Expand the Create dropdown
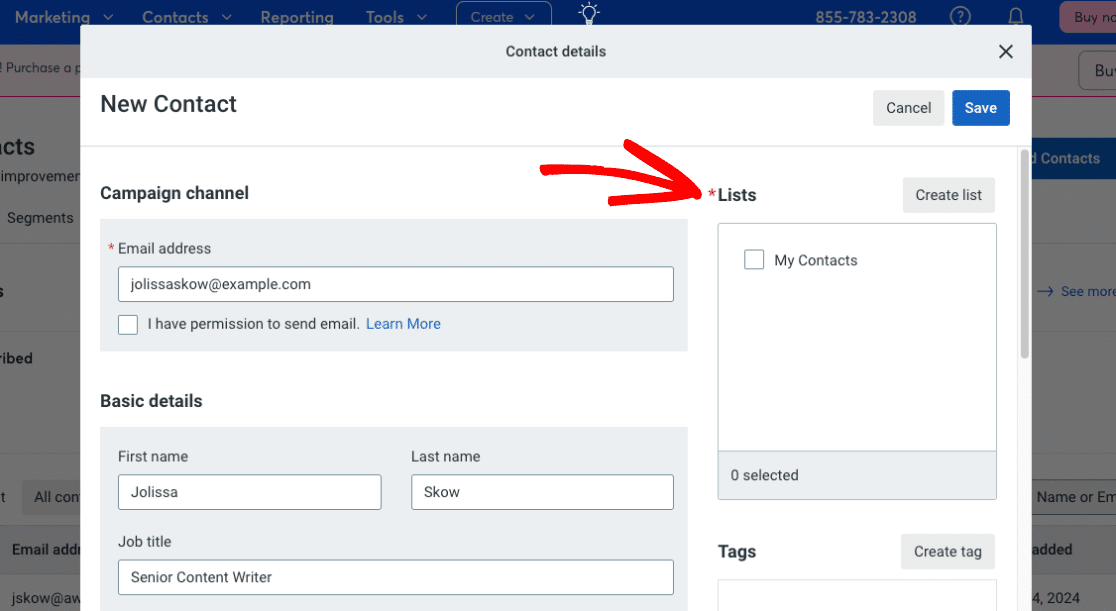This screenshot has height=611, width=1116. [503, 16]
